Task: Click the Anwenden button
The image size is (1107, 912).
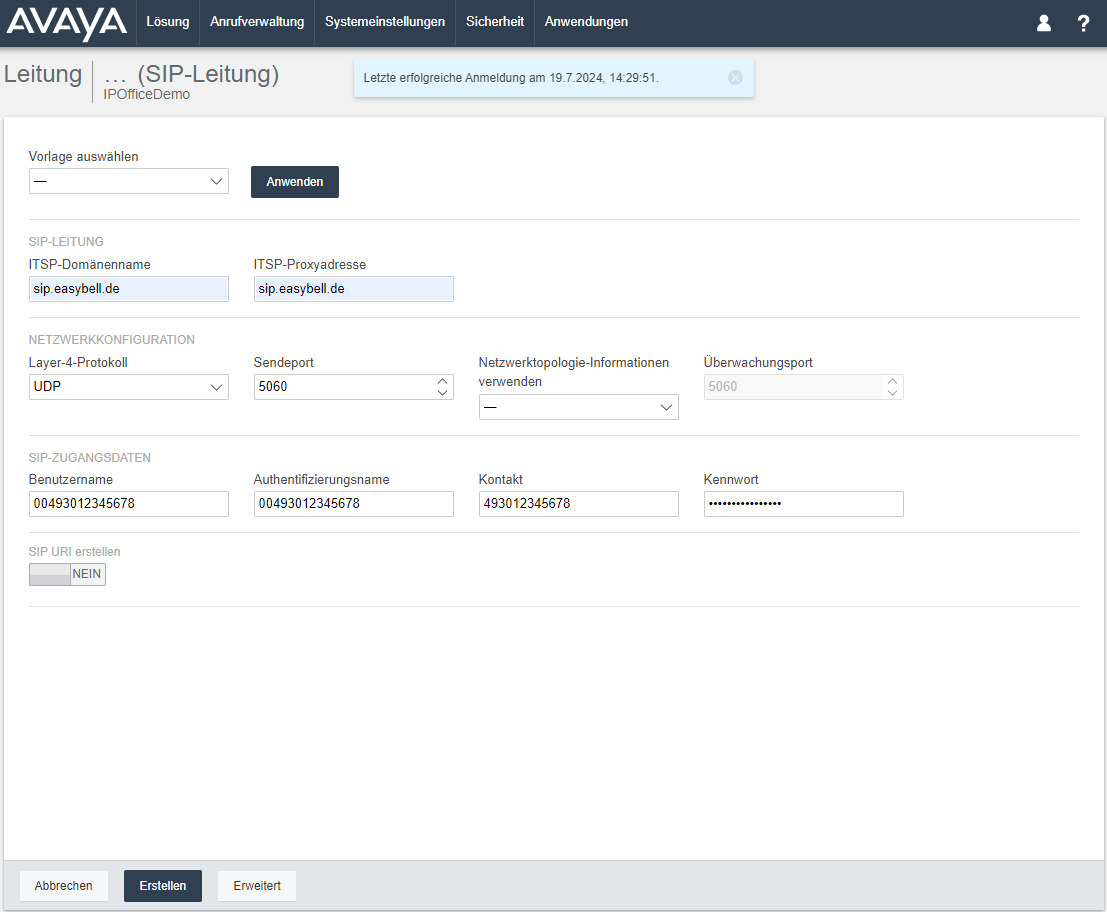Action: coord(295,182)
